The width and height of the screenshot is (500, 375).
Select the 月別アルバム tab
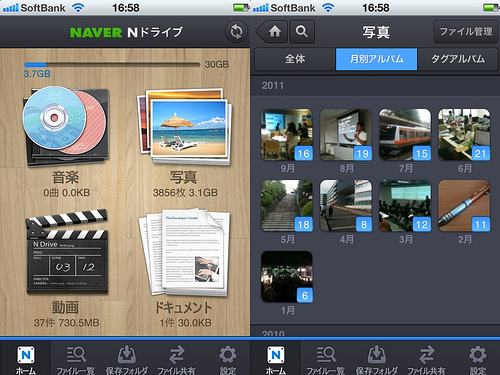[x=376, y=59]
